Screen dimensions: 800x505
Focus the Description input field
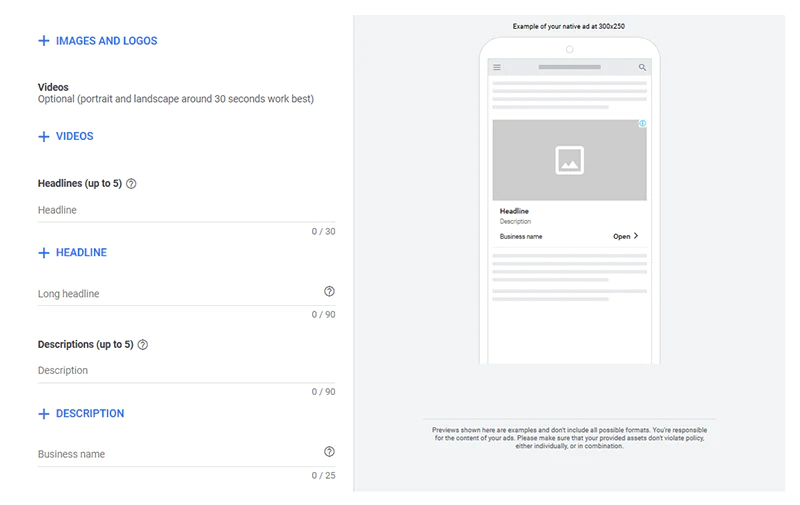[x=186, y=370]
